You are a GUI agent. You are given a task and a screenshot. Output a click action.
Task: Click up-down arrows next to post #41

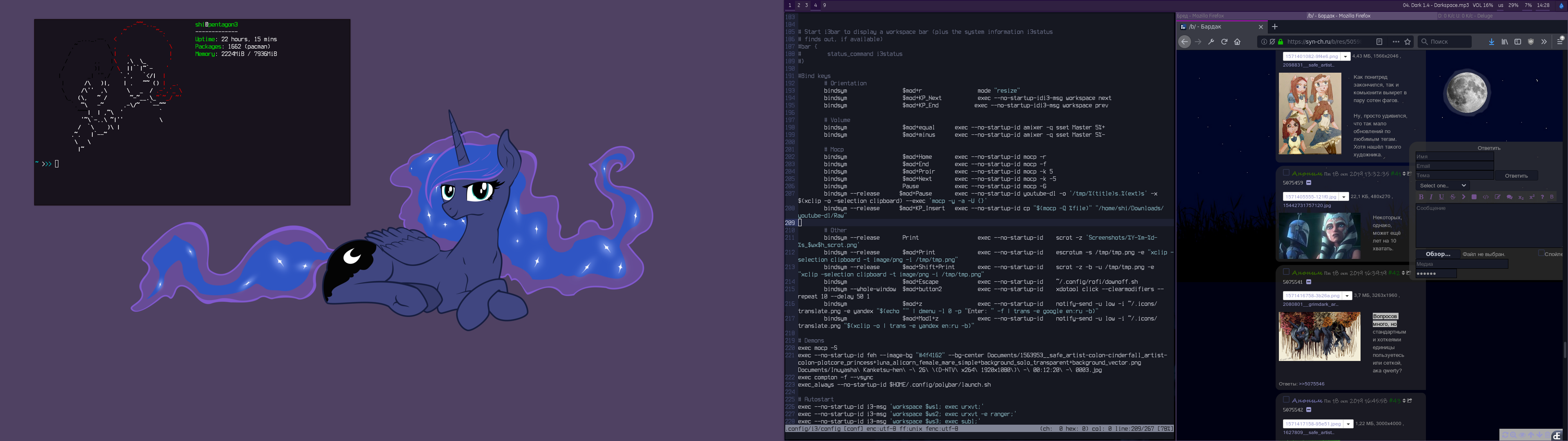point(1404,174)
